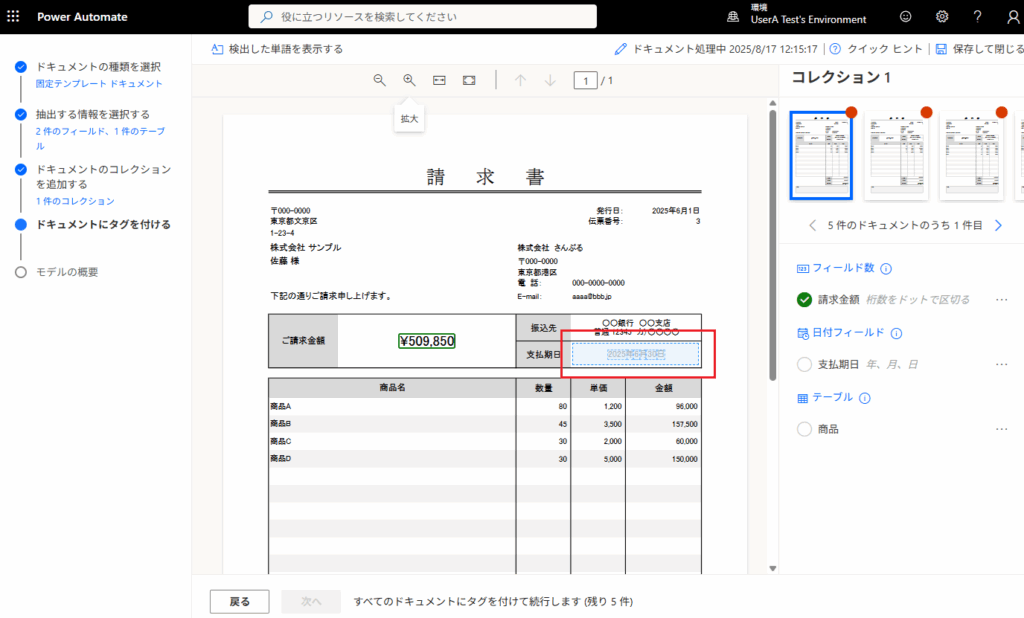Click the page number input box
The height and width of the screenshot is (618, 1024).
click(x=585, y=80)
